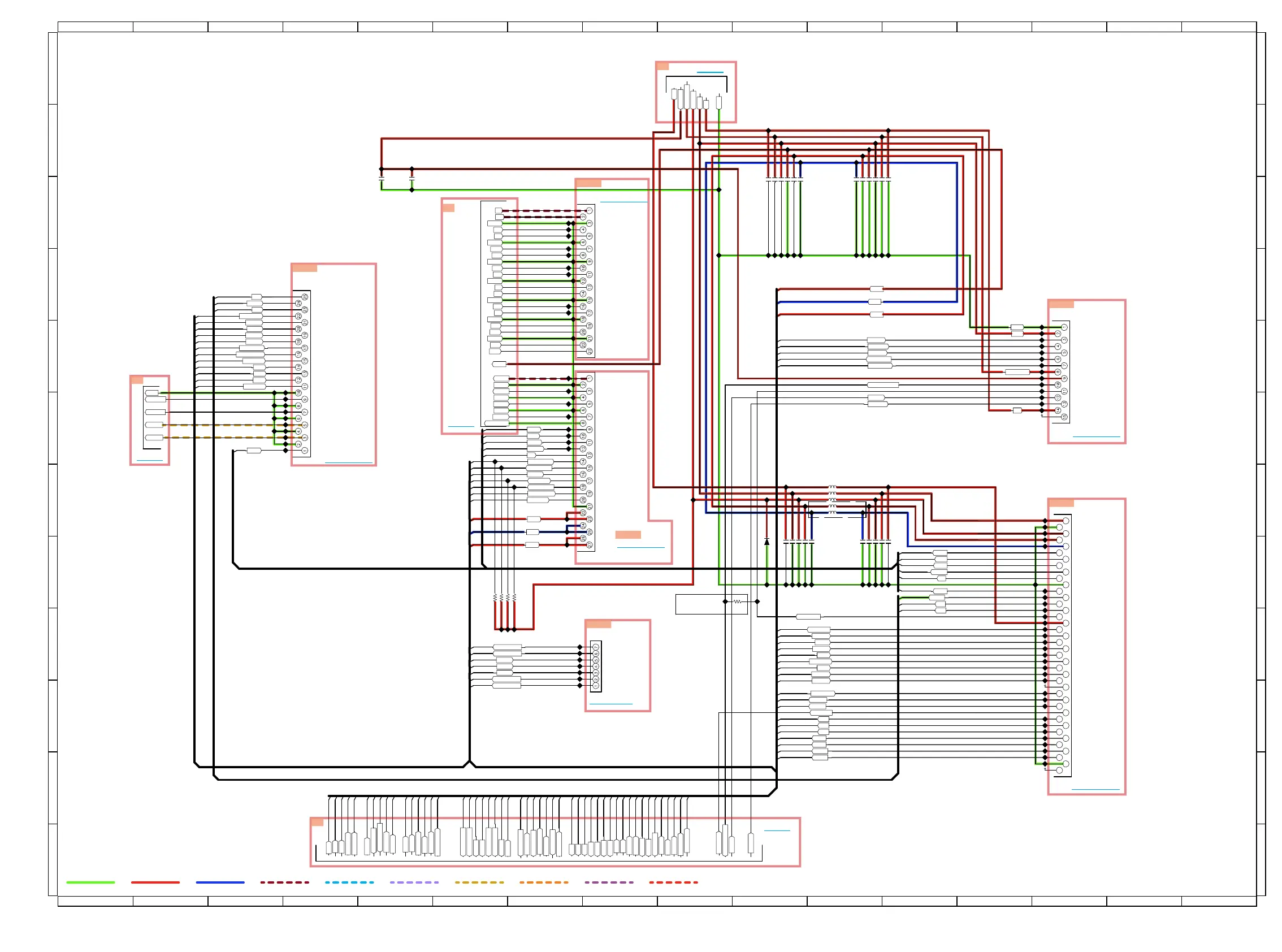Select the seven-pin connector in the small center-bottom box
The width and height of the screenshot is (1282, 952).
[596, 666]
